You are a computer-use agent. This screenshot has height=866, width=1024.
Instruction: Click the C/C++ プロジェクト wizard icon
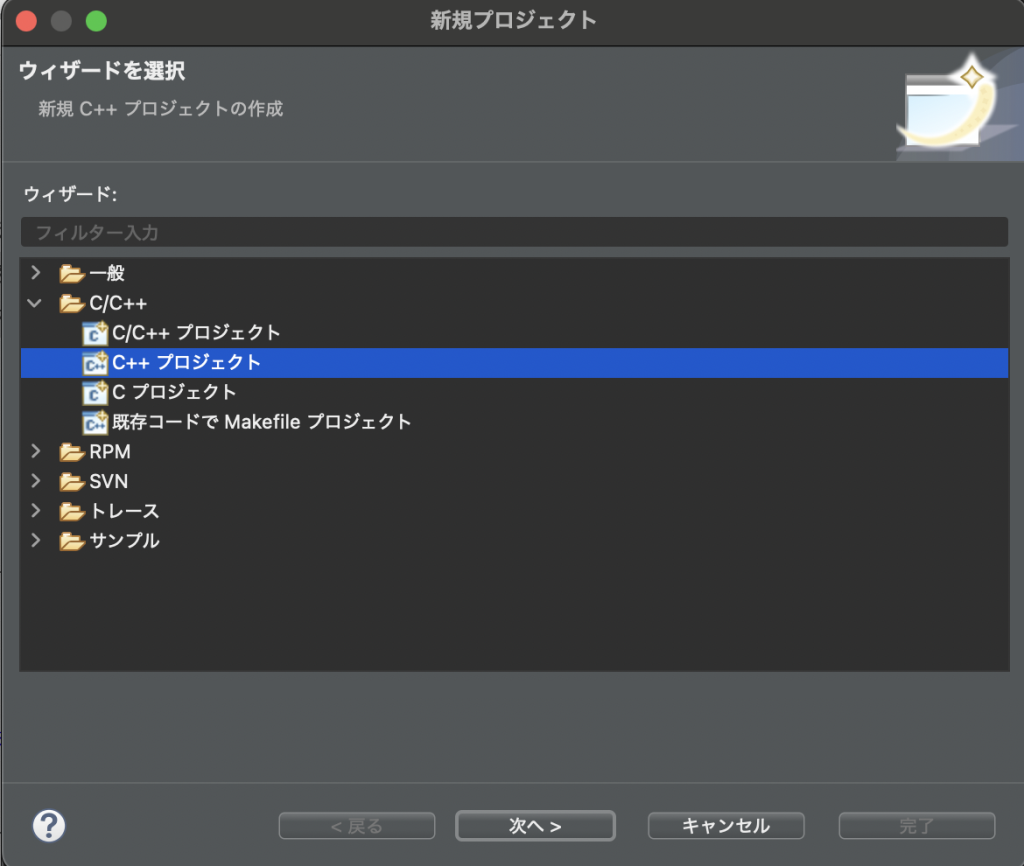[x=95, y=333]
